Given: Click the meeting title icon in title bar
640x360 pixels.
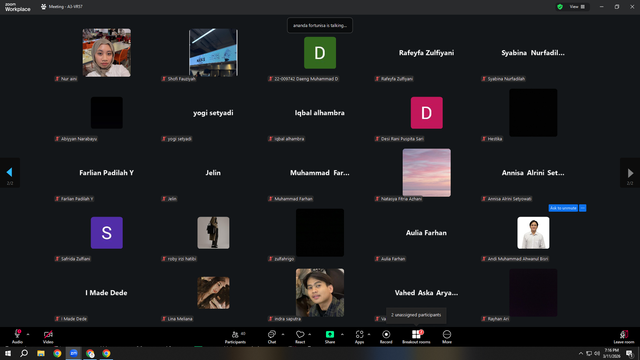Looking at the screenshot, I should pyautogui.click(x=43, y=7).
